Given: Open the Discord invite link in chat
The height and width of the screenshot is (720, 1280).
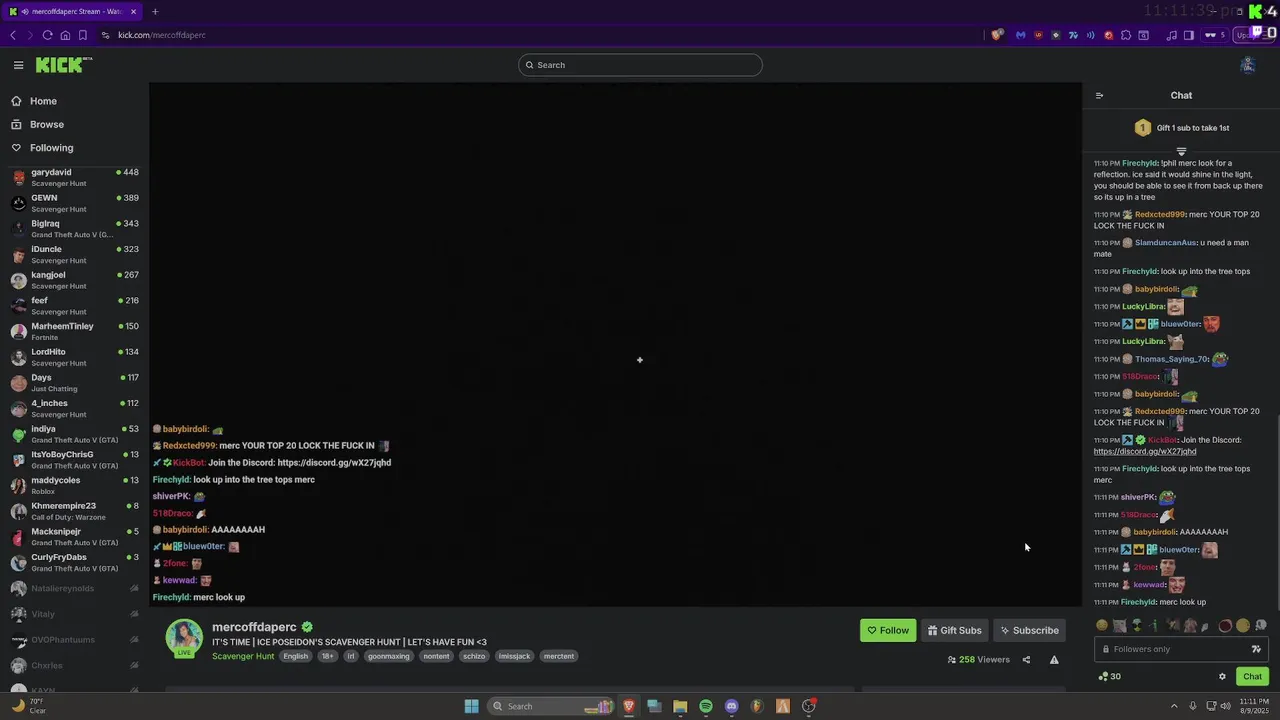Looking at the screenshot, I should (1145, 451).
